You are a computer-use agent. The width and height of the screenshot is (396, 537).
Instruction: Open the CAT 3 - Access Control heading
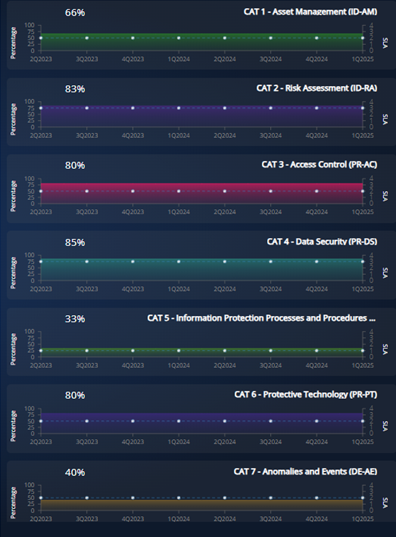click(319, 165)
